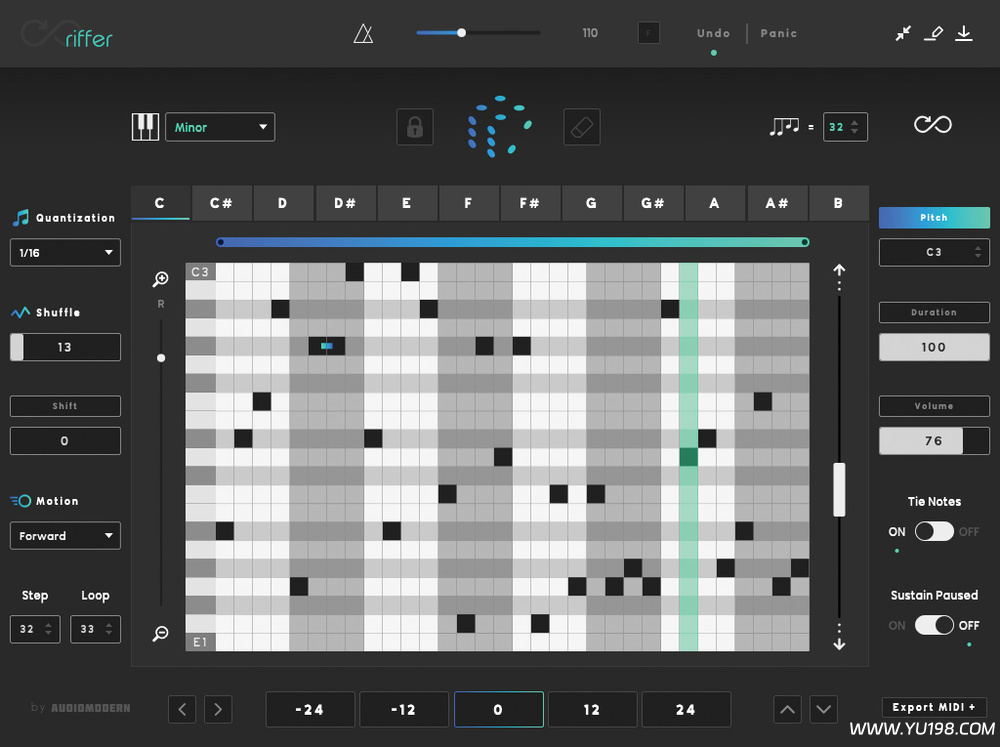
Task: Select the eraser icon to clear the pattern
Action: pos(581,126)
